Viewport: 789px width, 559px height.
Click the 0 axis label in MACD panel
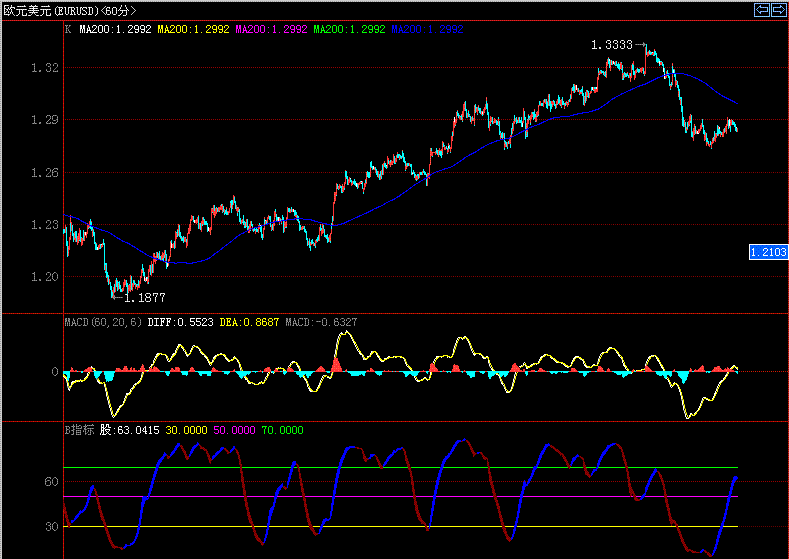click(55, 372)
